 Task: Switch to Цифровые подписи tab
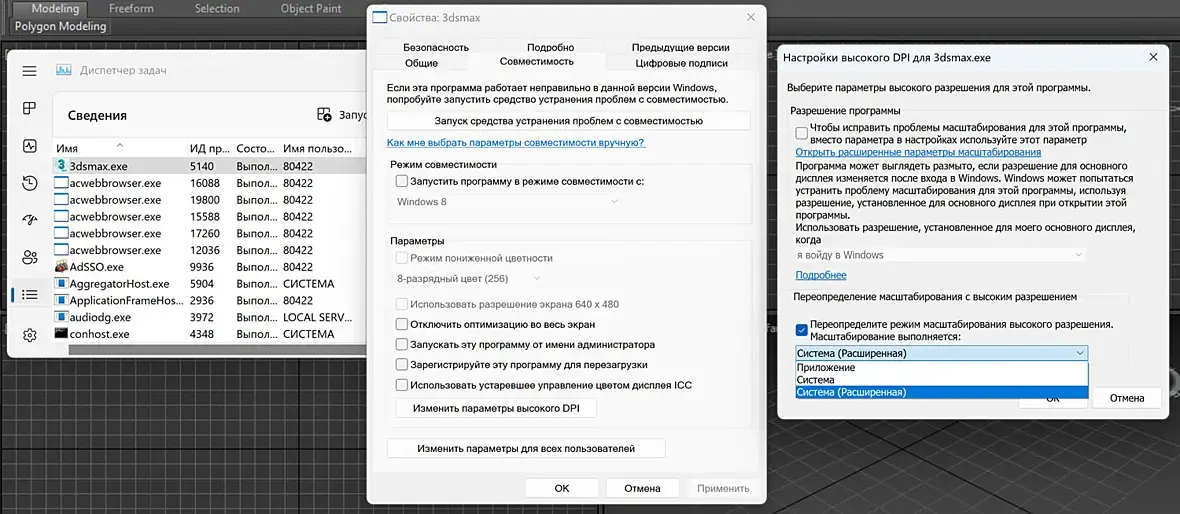tap(681, 63)
